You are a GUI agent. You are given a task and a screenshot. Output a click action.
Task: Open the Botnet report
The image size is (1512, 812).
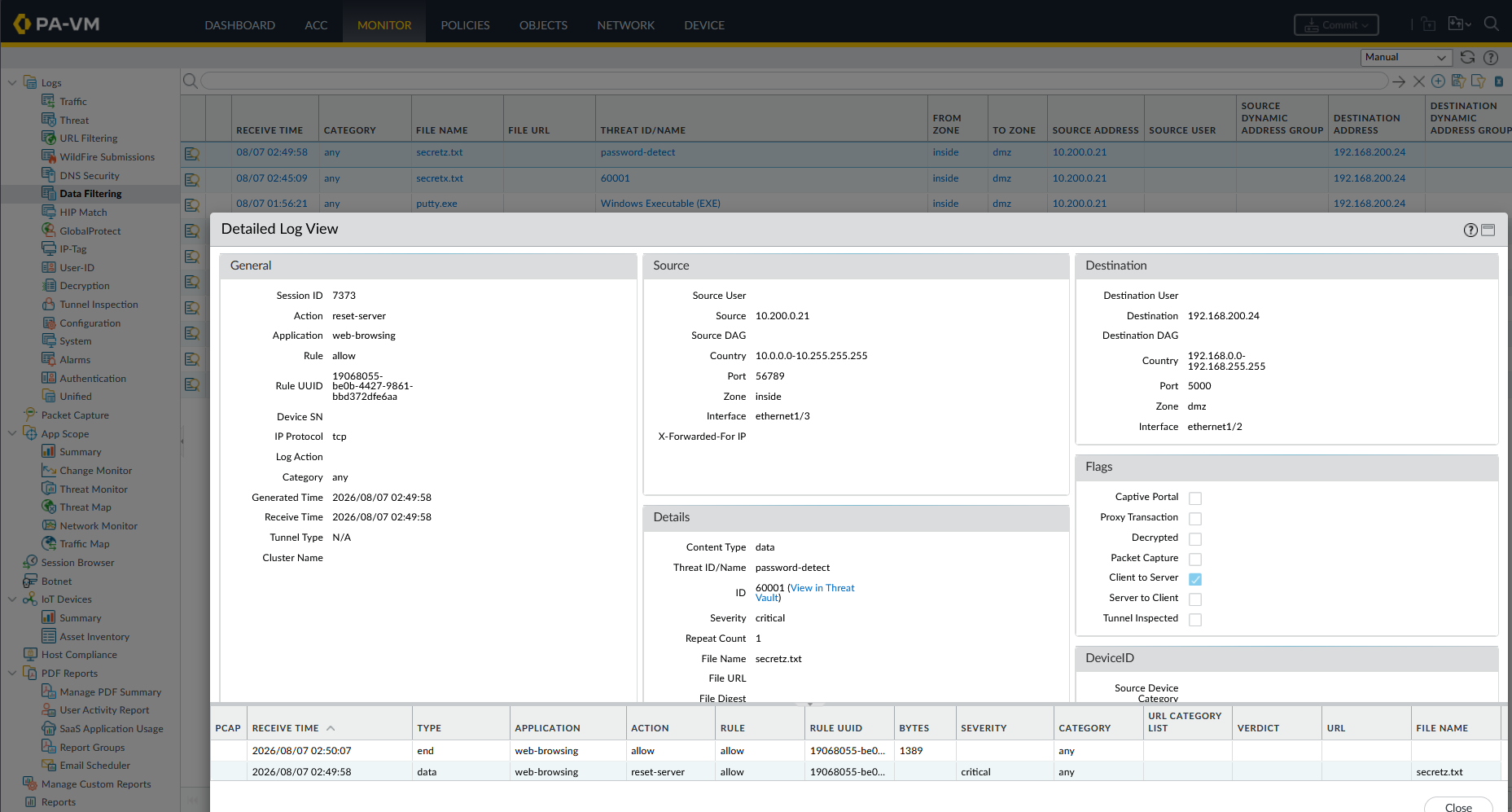click(56, 582)
